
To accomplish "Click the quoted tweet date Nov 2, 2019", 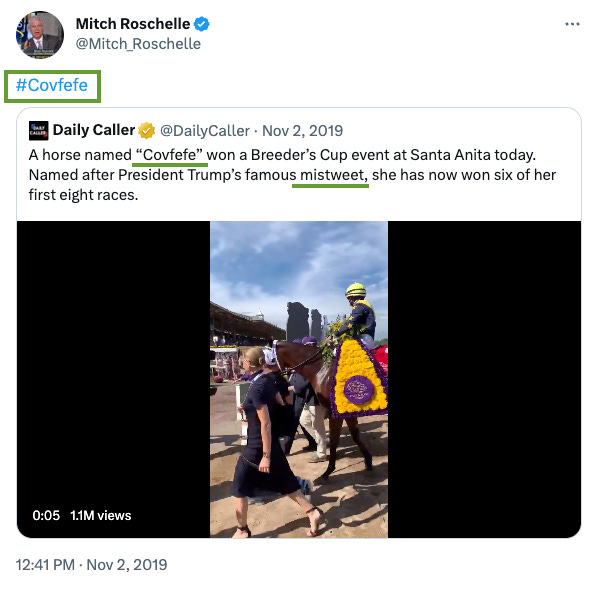I will (303, 131).
